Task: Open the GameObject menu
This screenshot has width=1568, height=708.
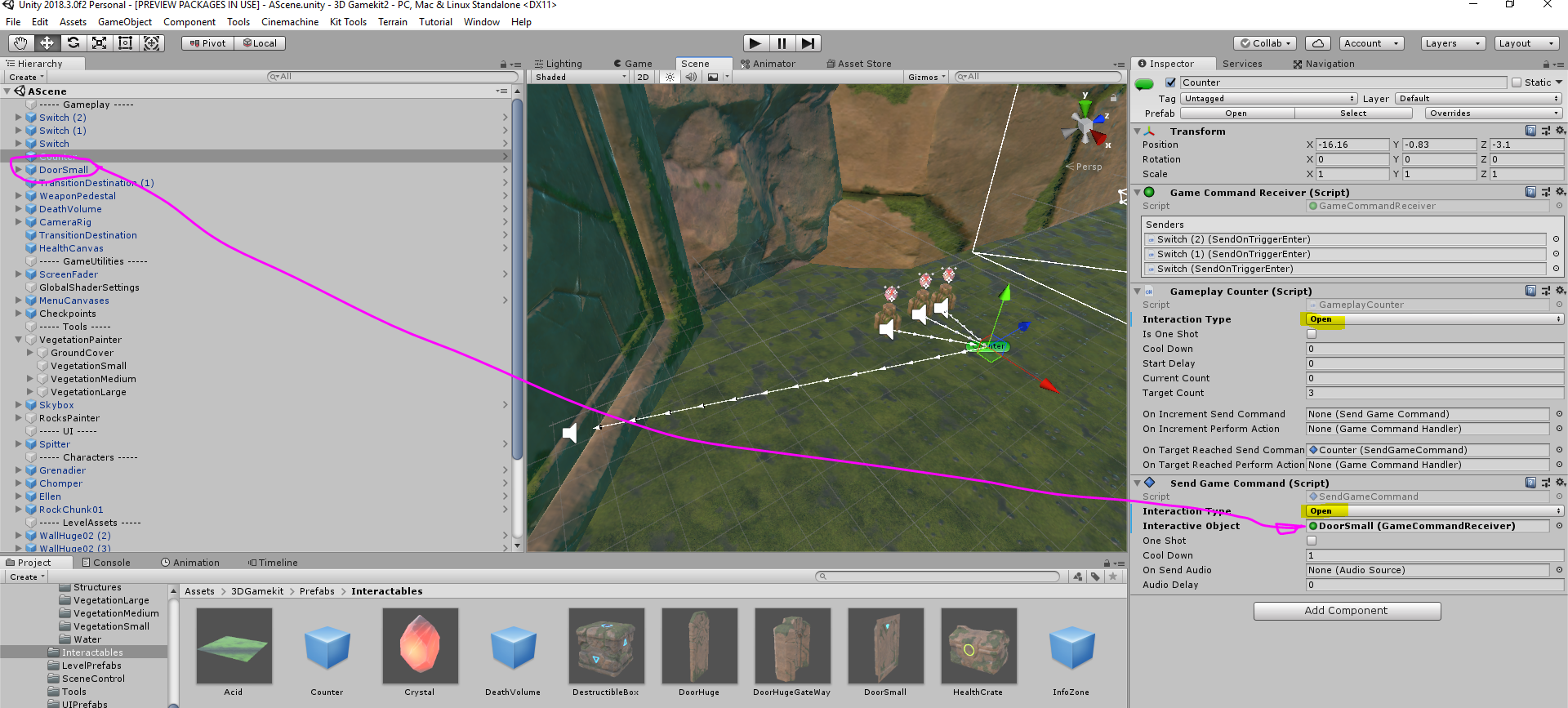Action: click(x=125, y=22)
